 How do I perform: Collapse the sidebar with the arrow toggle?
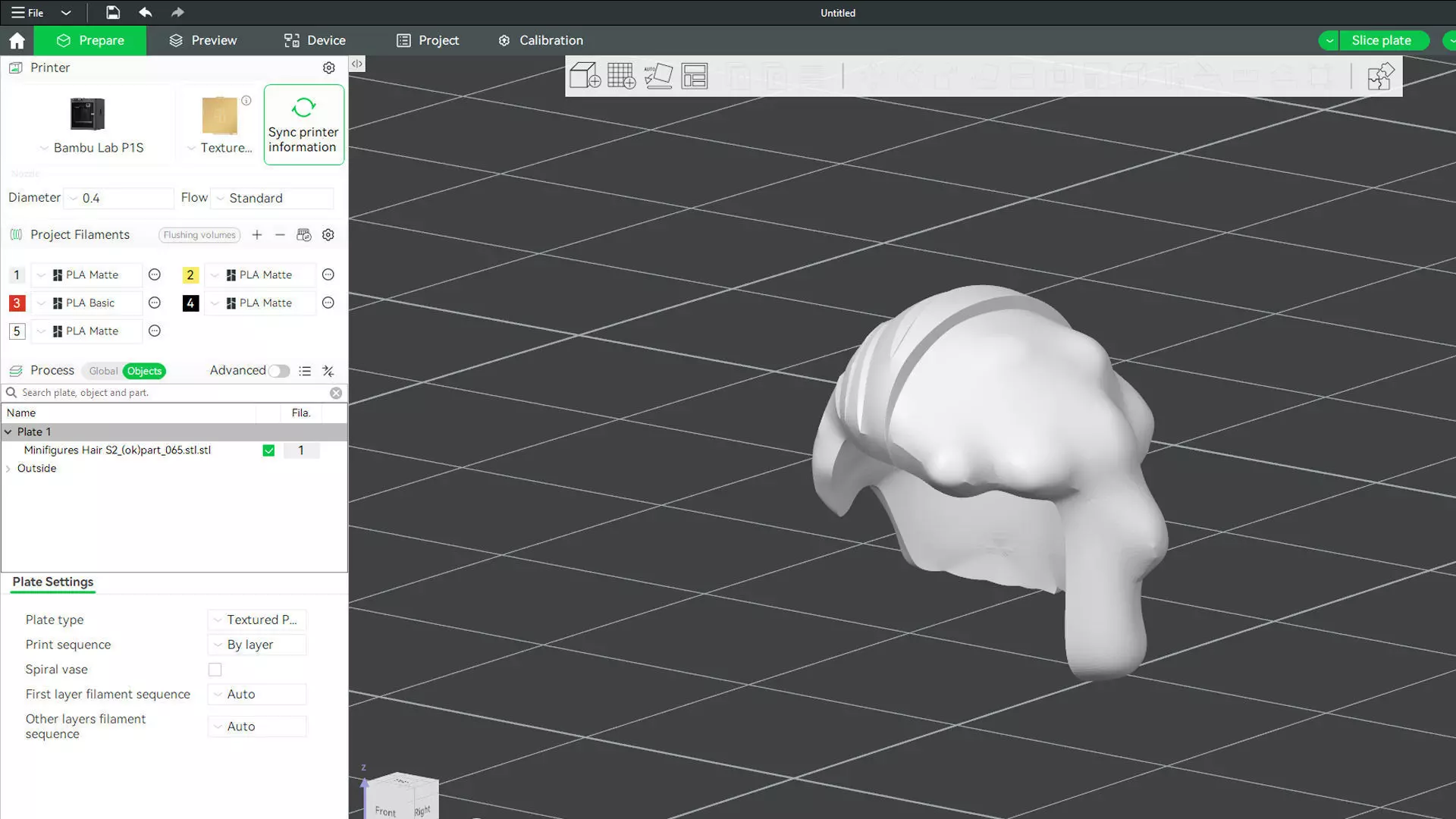tap(356, 64)
